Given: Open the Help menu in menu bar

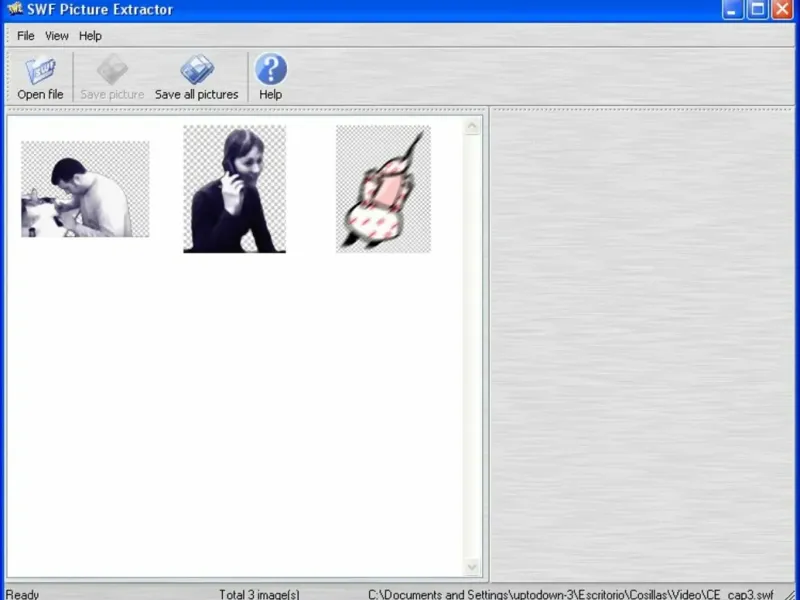Looking at the screenshot, I should (90, 36).
